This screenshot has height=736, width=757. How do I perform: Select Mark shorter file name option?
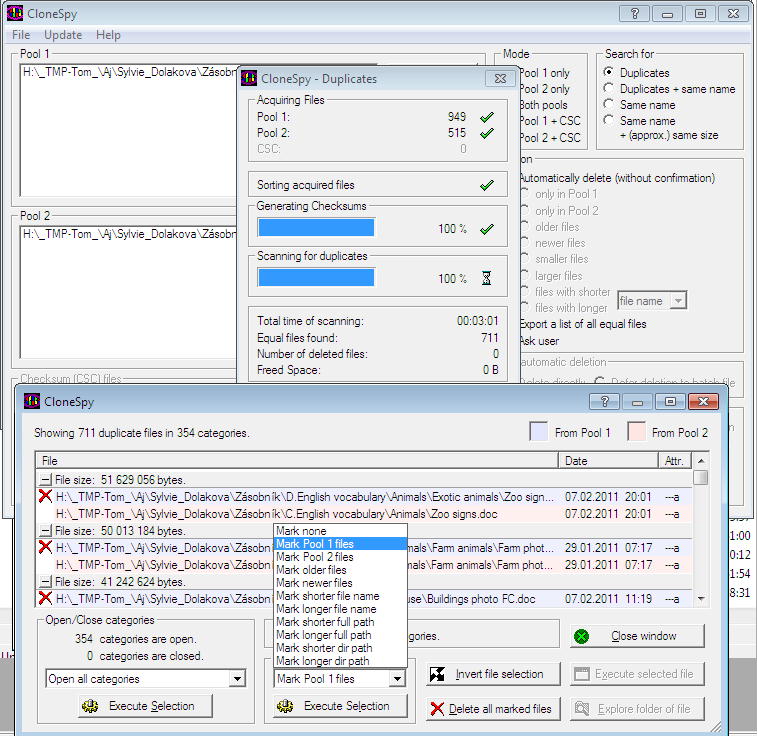[x=327, y=596]
